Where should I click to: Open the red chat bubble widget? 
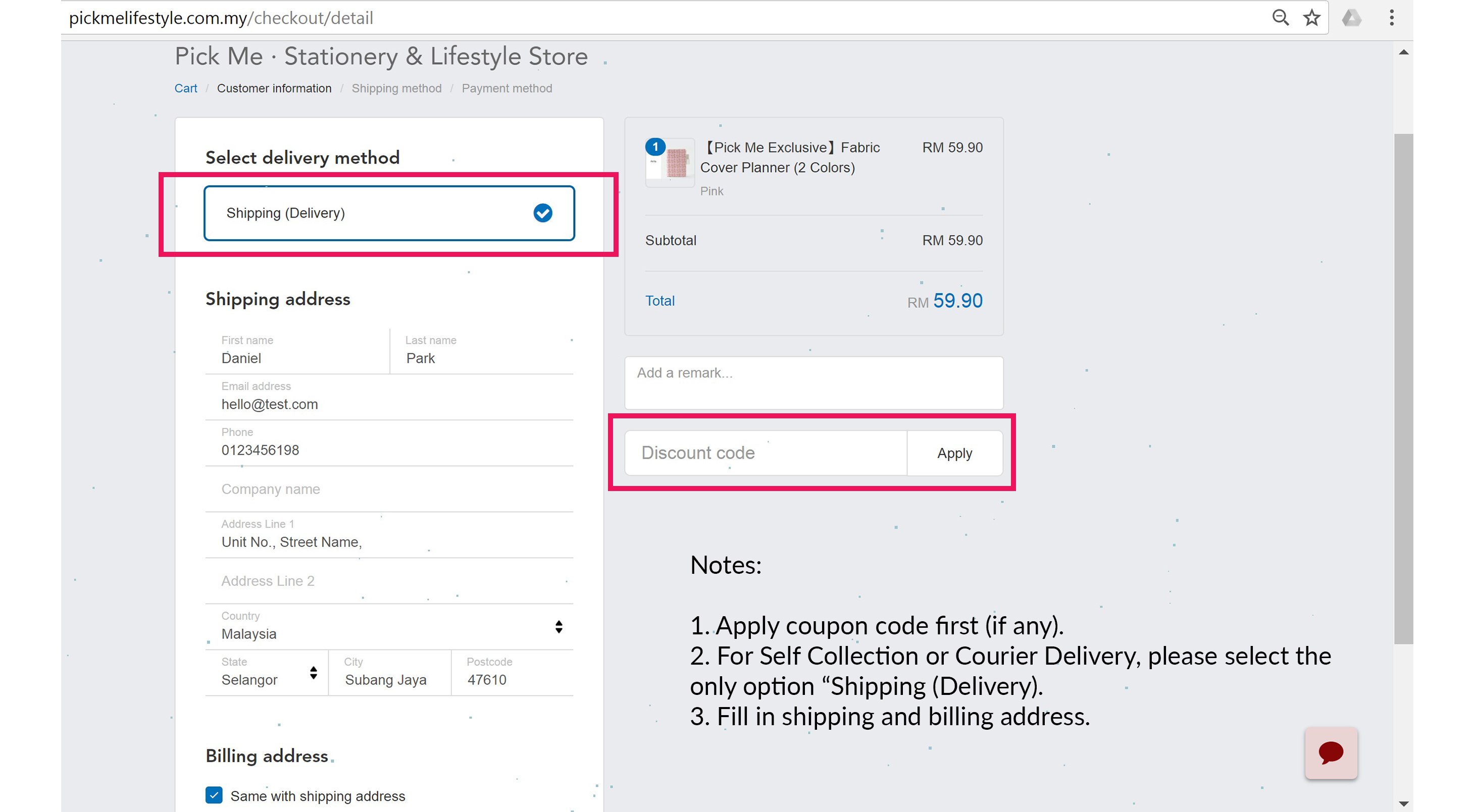(1331, 752)
